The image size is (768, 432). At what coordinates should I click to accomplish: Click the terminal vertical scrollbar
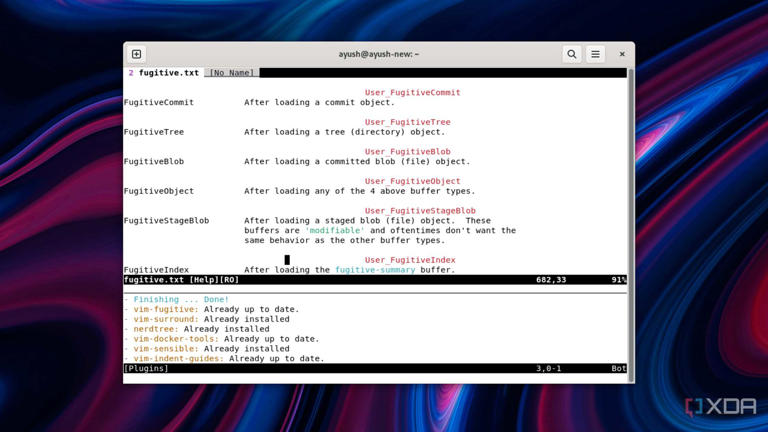[x=631, y=225]
